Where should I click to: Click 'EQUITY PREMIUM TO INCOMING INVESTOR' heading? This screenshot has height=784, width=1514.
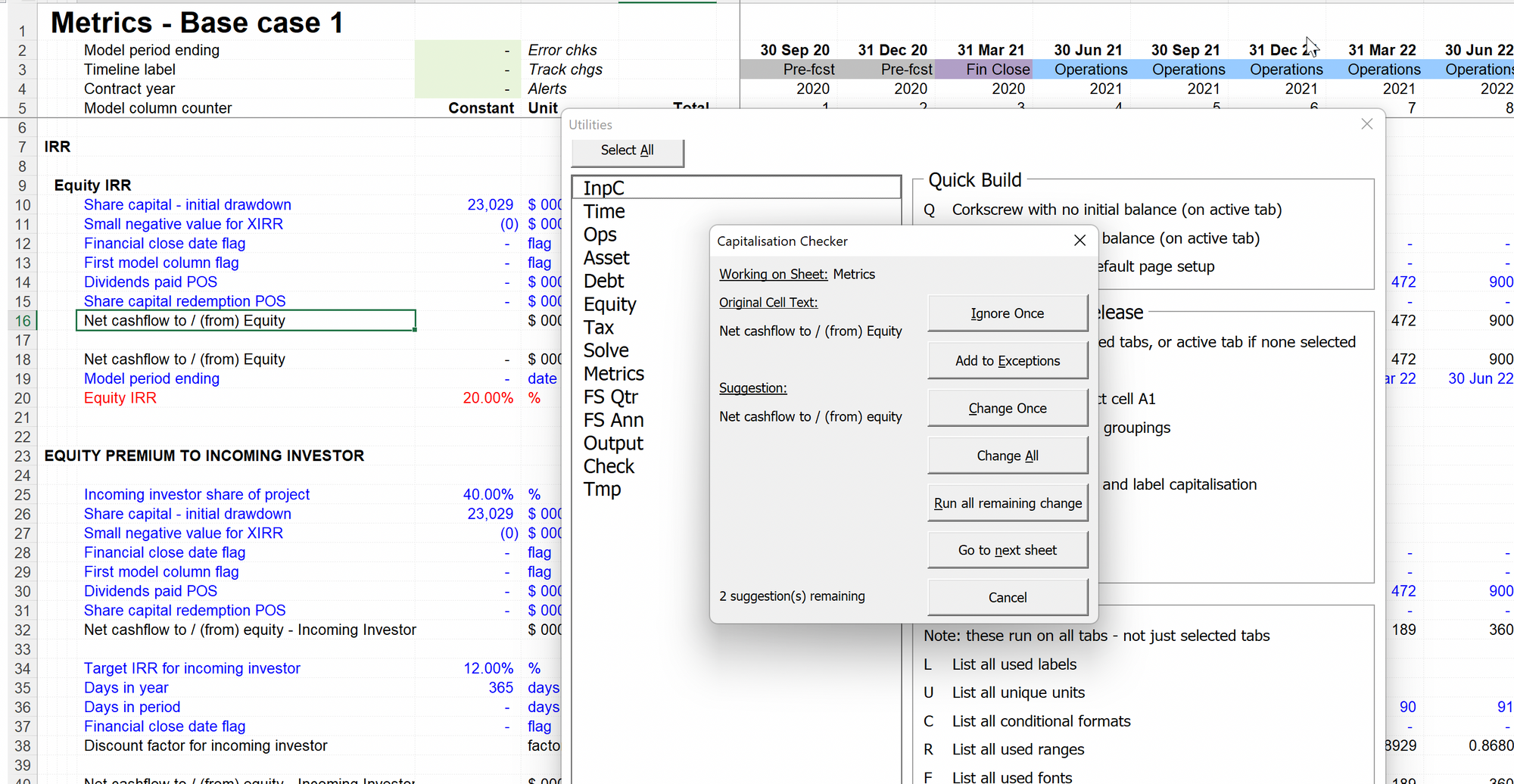pos(204,456)
